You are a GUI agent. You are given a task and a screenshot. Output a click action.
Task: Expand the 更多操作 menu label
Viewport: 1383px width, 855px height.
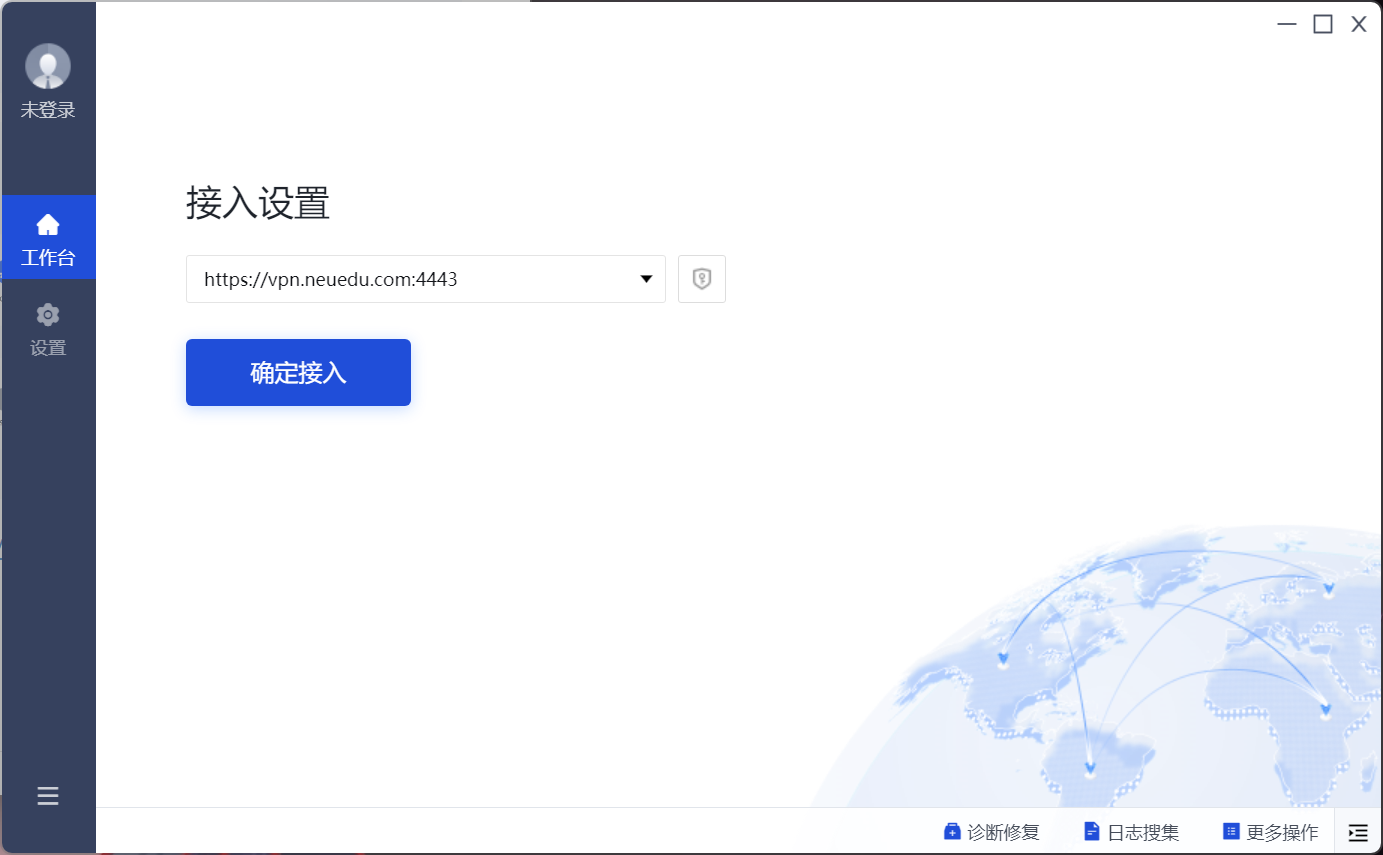[x=1282, y=832]
